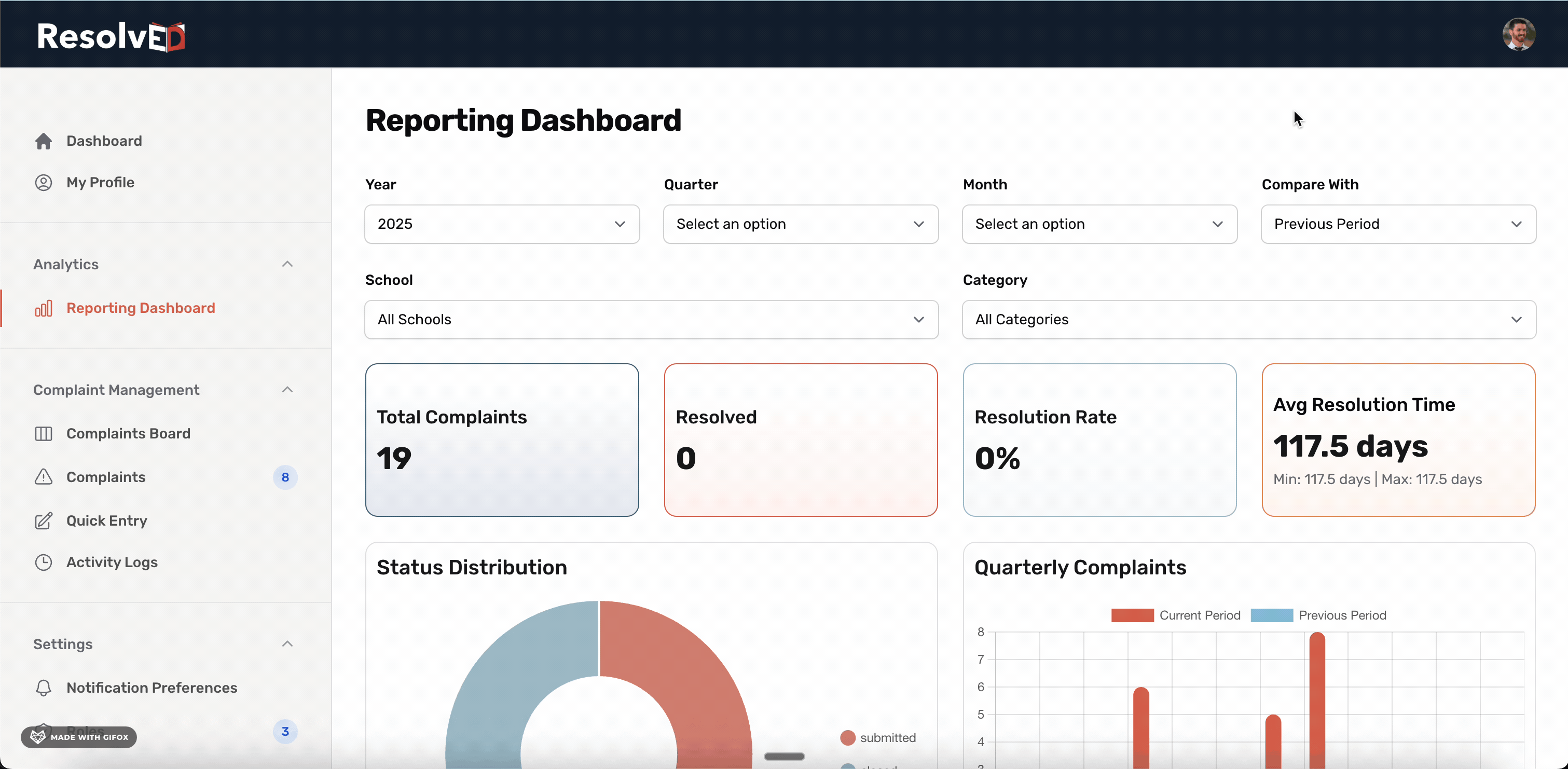Viewport: 1568px width, 769px height.
Task: Click the Quick Entry pencil icon
Action: coord(43,521)
